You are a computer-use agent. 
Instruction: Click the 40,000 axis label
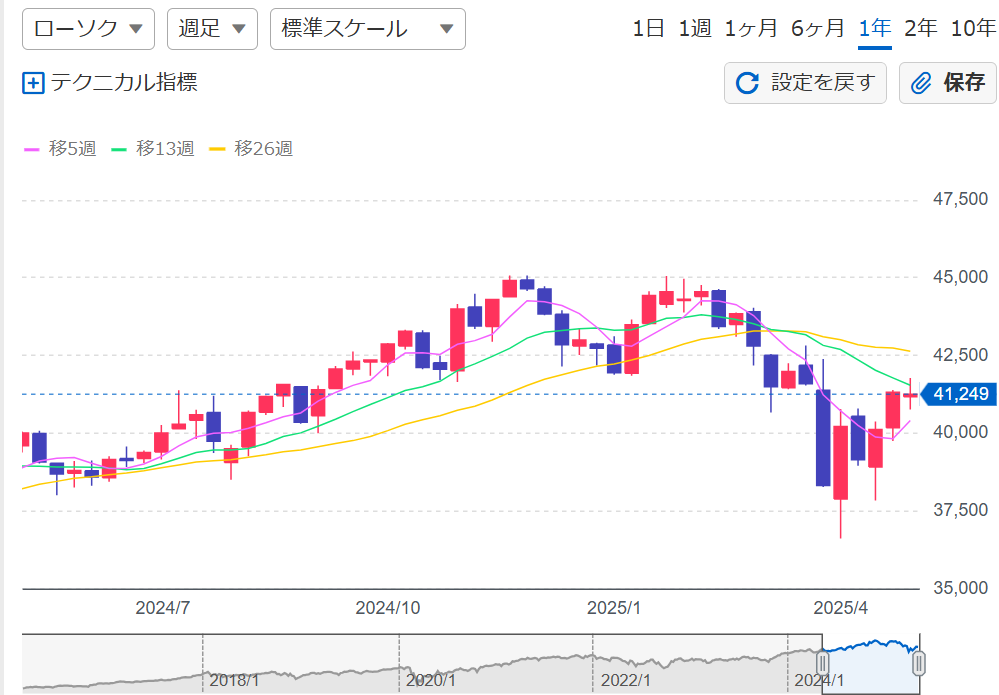point(960,433)
